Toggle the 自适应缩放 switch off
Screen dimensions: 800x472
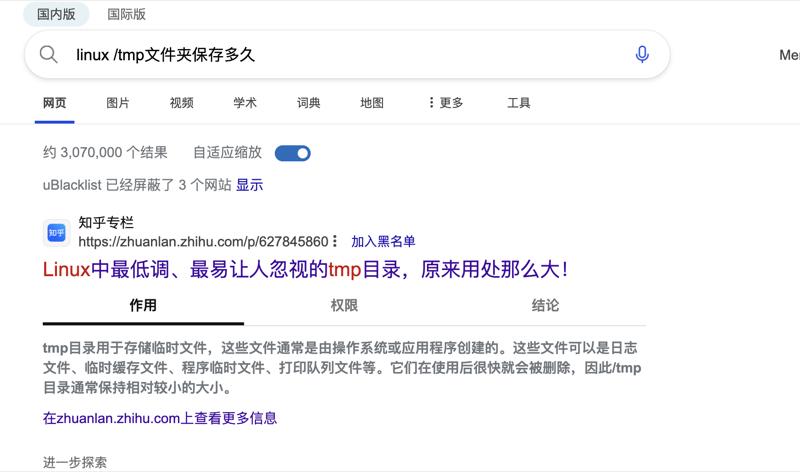click(292, 153)
